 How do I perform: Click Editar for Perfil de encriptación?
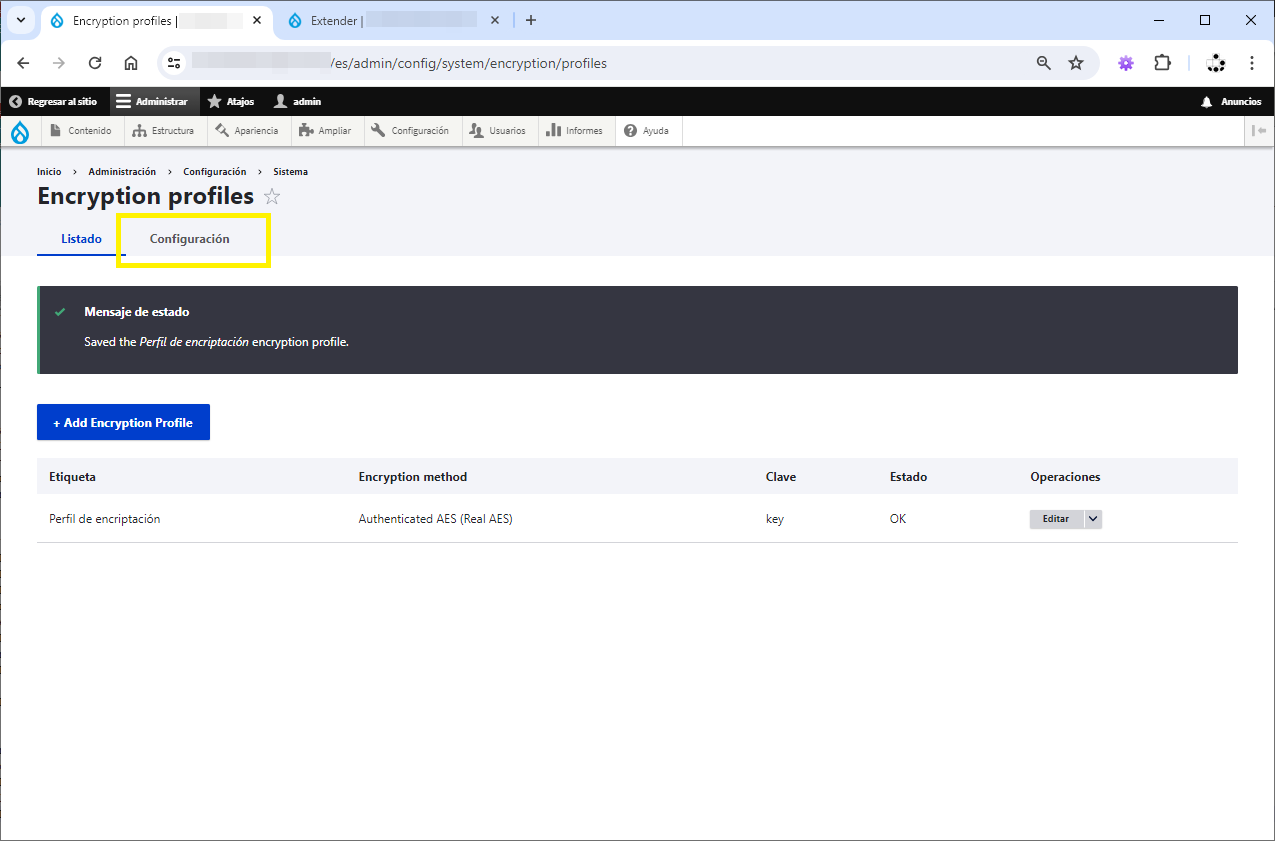pos(1056,519)
